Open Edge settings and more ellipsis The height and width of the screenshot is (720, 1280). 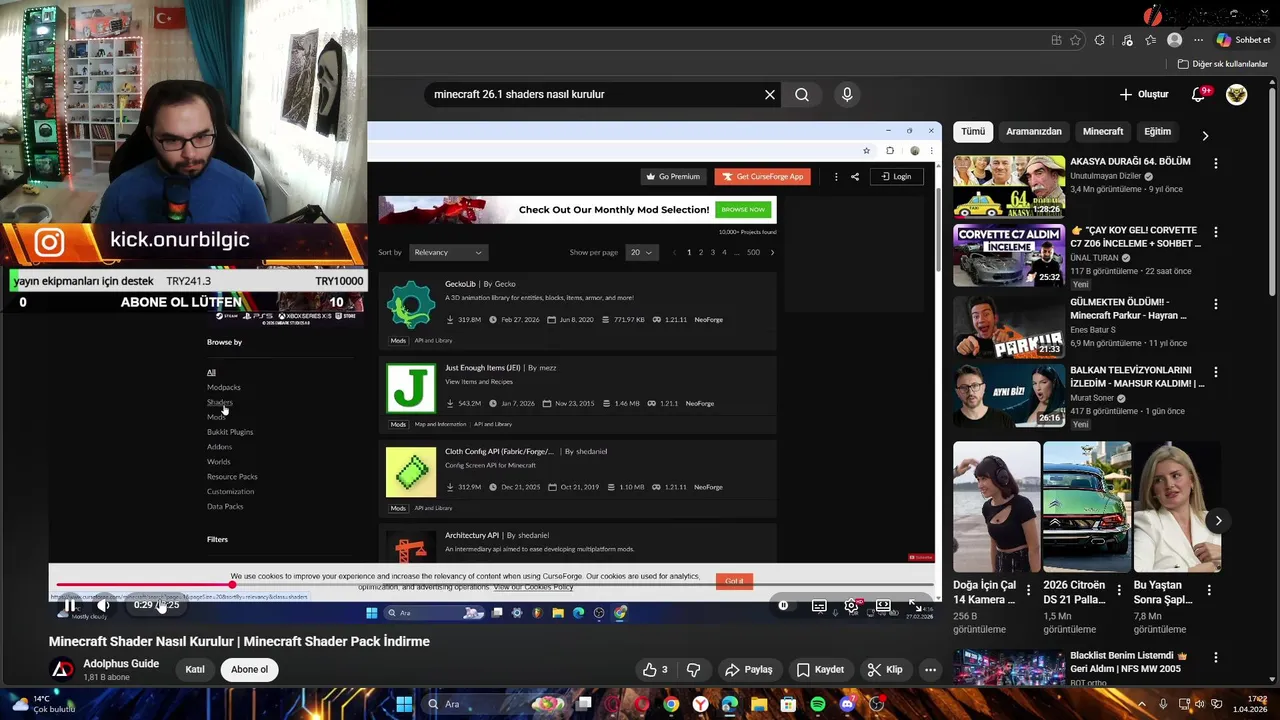tap(1198, 40)
